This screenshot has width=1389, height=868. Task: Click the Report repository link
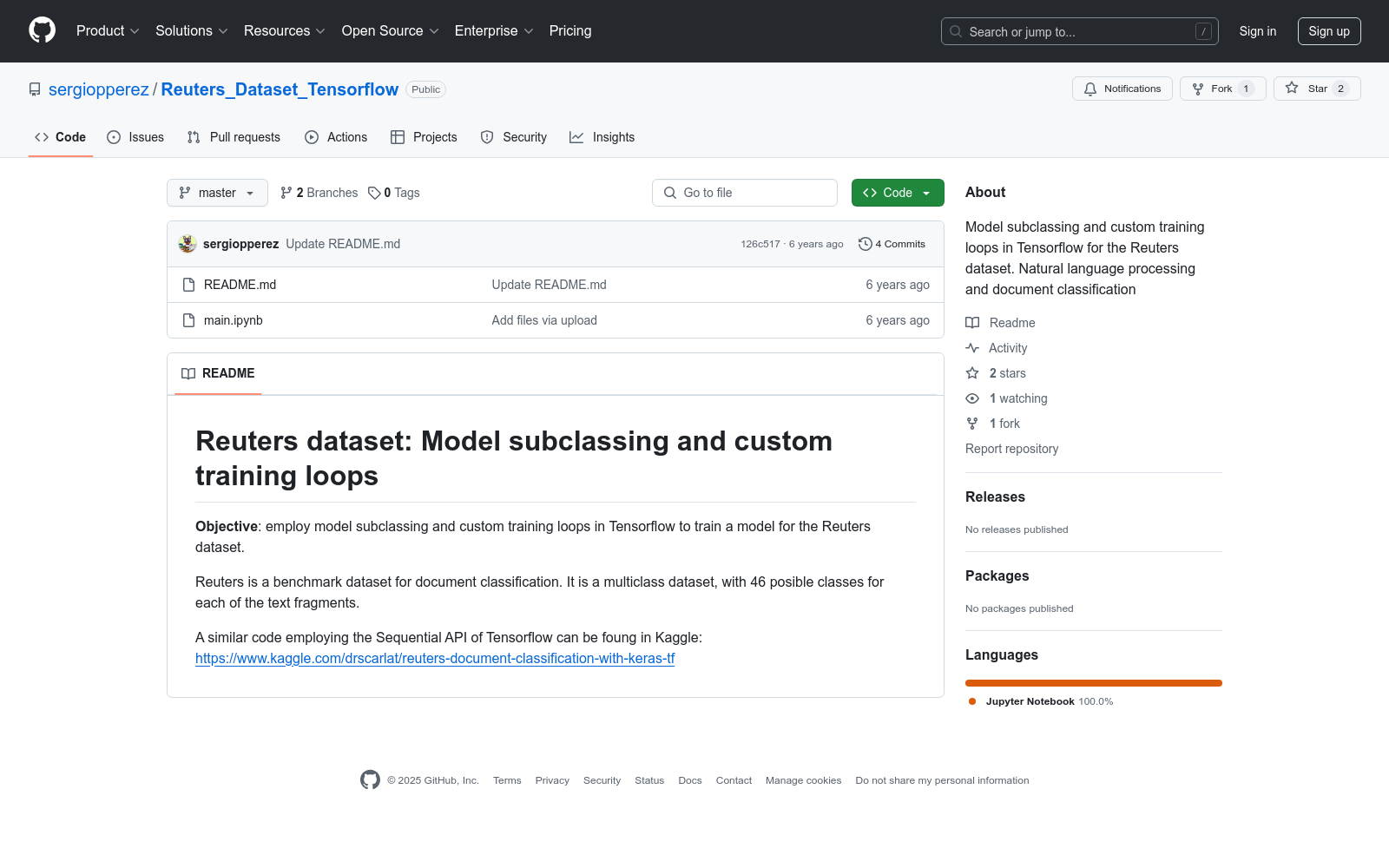click(x=1011, y=449)
